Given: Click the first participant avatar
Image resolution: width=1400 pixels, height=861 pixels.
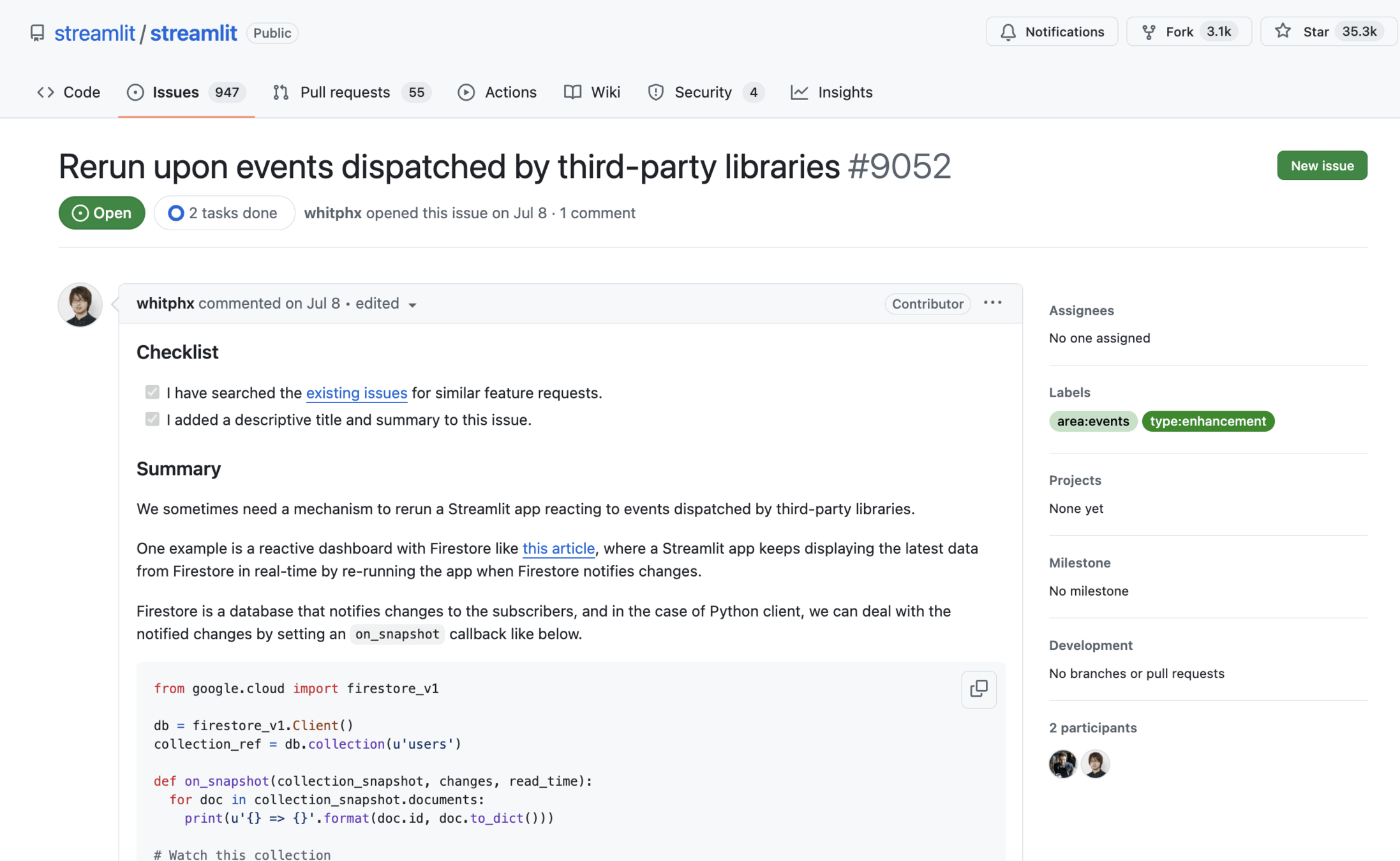Looking at the screenshot, I should point(1062,763).
